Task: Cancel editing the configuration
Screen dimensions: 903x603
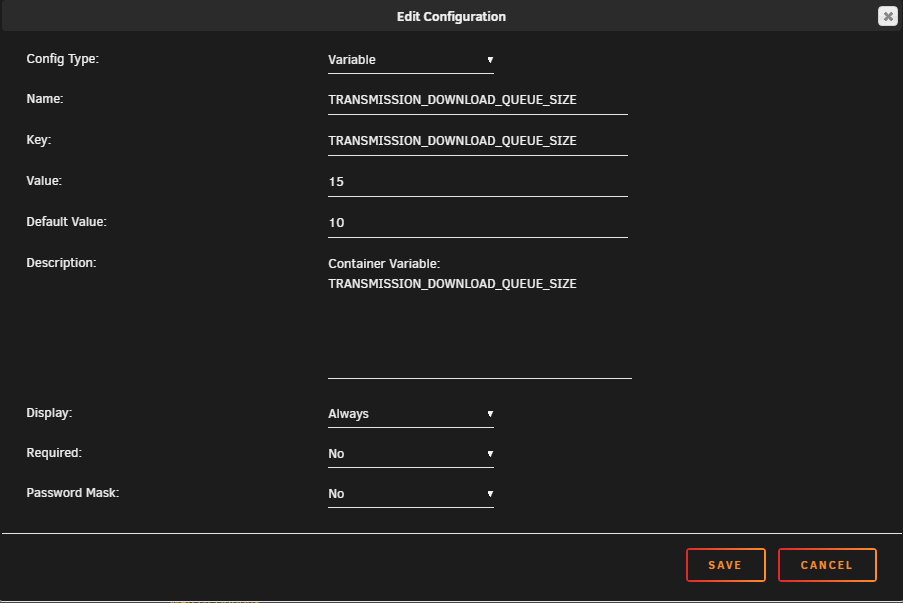Action: click(x=827, y=565)
